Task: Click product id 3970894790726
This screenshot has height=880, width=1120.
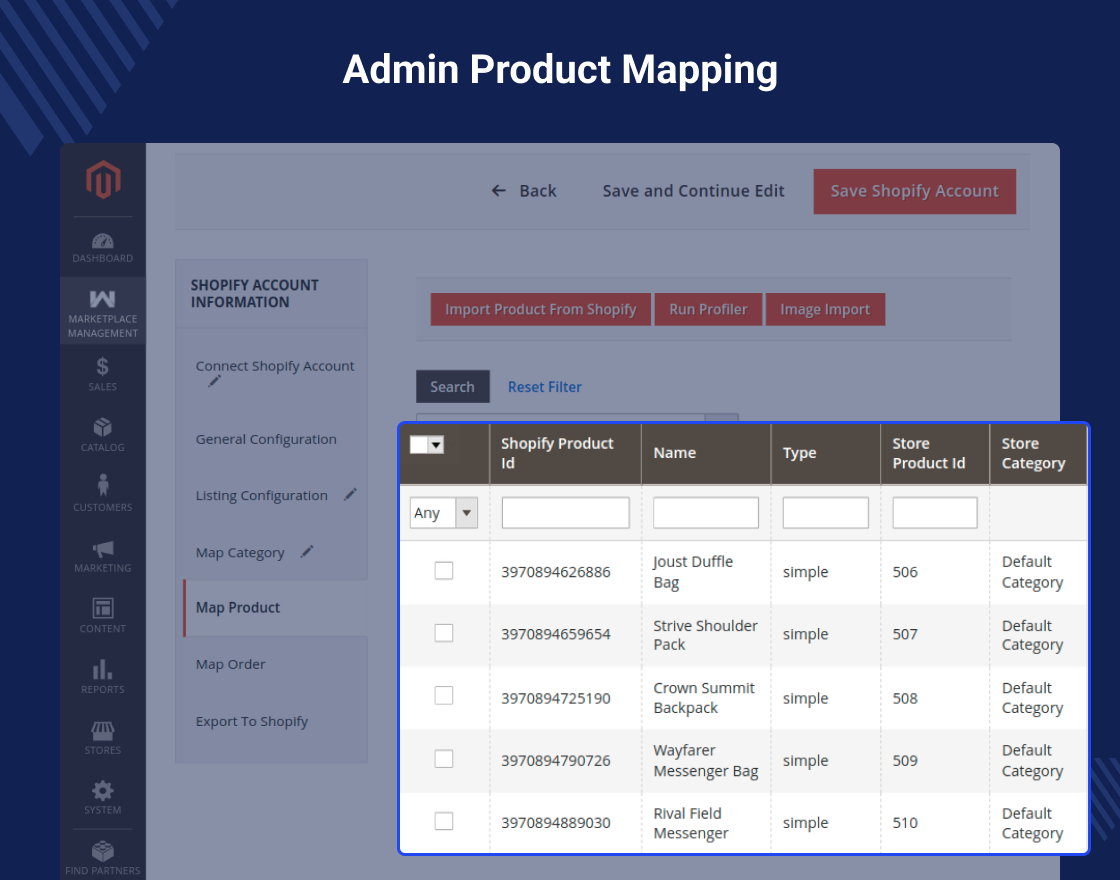Action: (x=556, y=761)
